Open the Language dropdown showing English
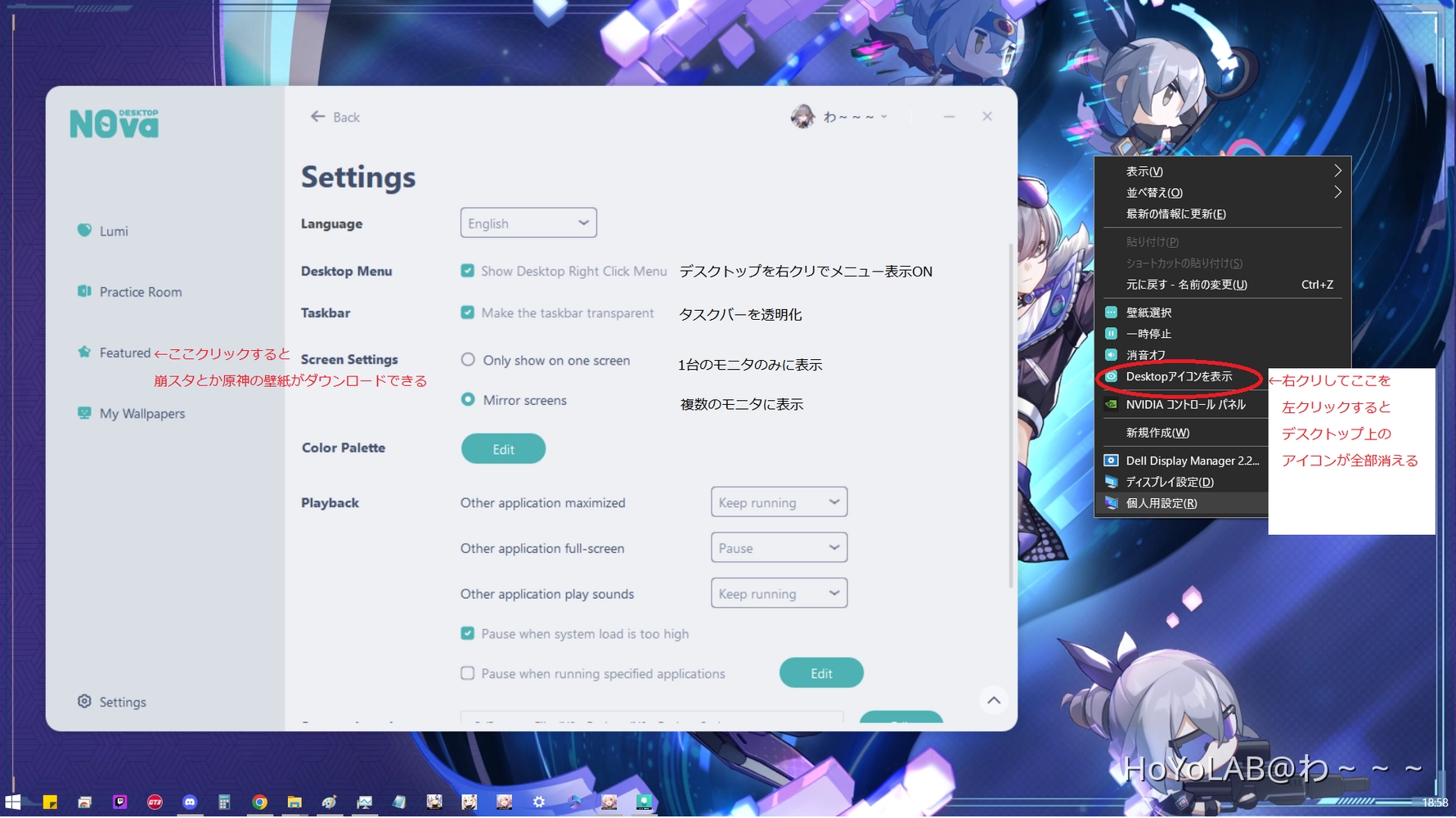The width and height of the screenshot is (1456, 818). click(528, 222)
